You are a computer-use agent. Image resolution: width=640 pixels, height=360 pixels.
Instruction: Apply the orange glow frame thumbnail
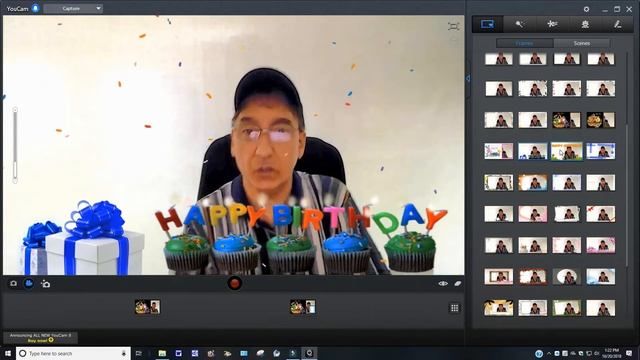tap(533, 183)
